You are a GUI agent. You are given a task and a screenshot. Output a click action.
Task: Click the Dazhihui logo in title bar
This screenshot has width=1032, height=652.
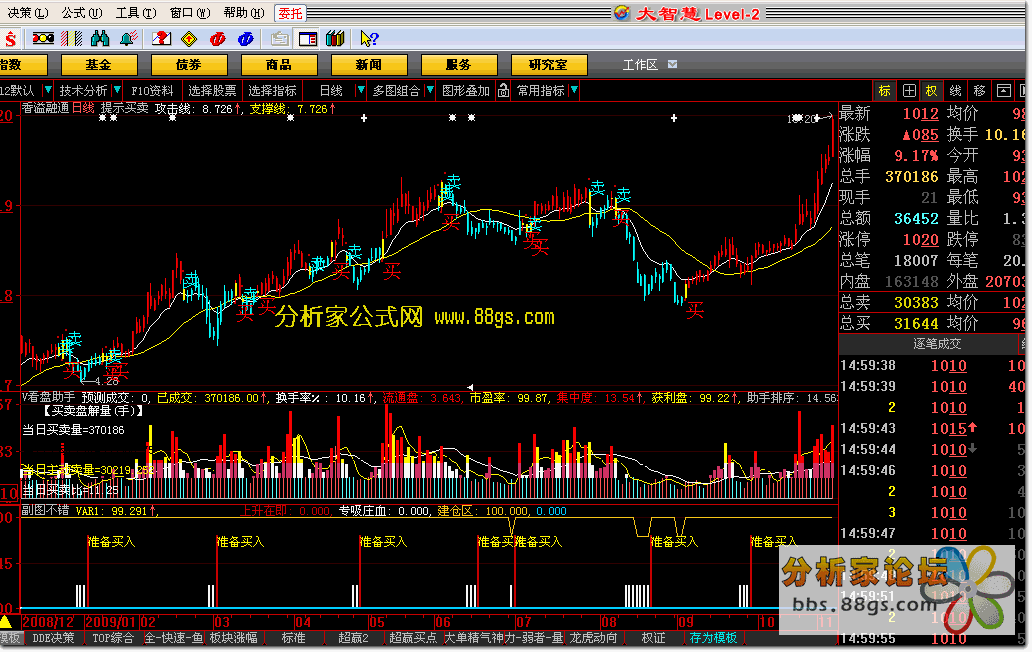622,13
